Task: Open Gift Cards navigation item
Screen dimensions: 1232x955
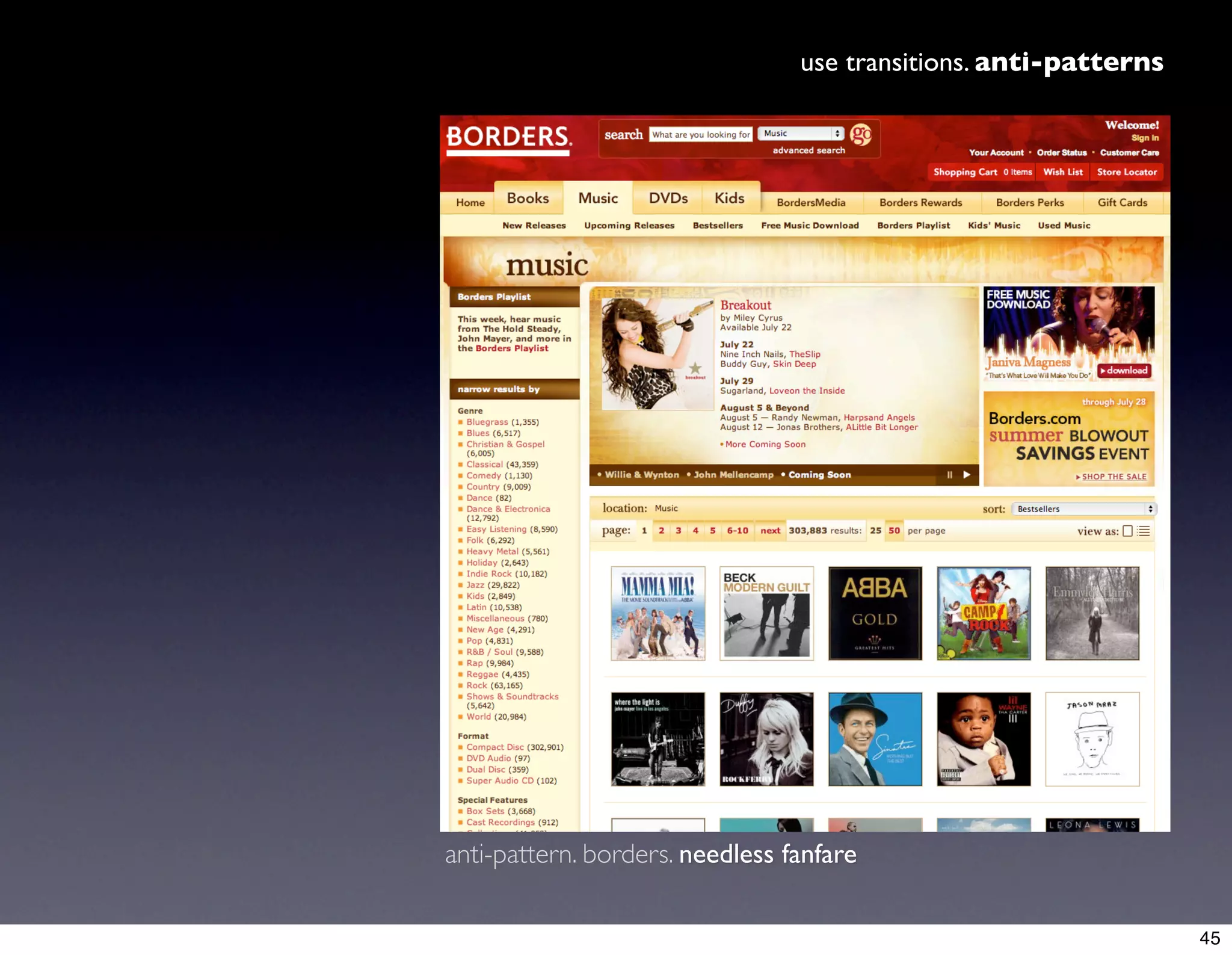Action: click(x=1123, y=203)
